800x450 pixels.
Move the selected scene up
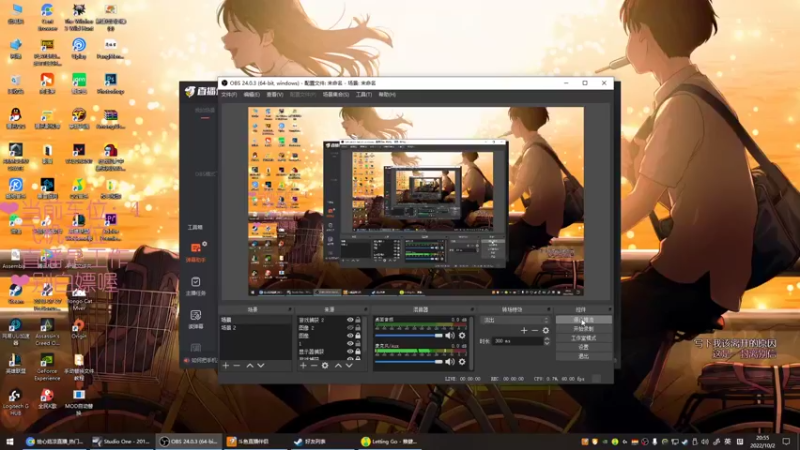(x=249, y=366)
